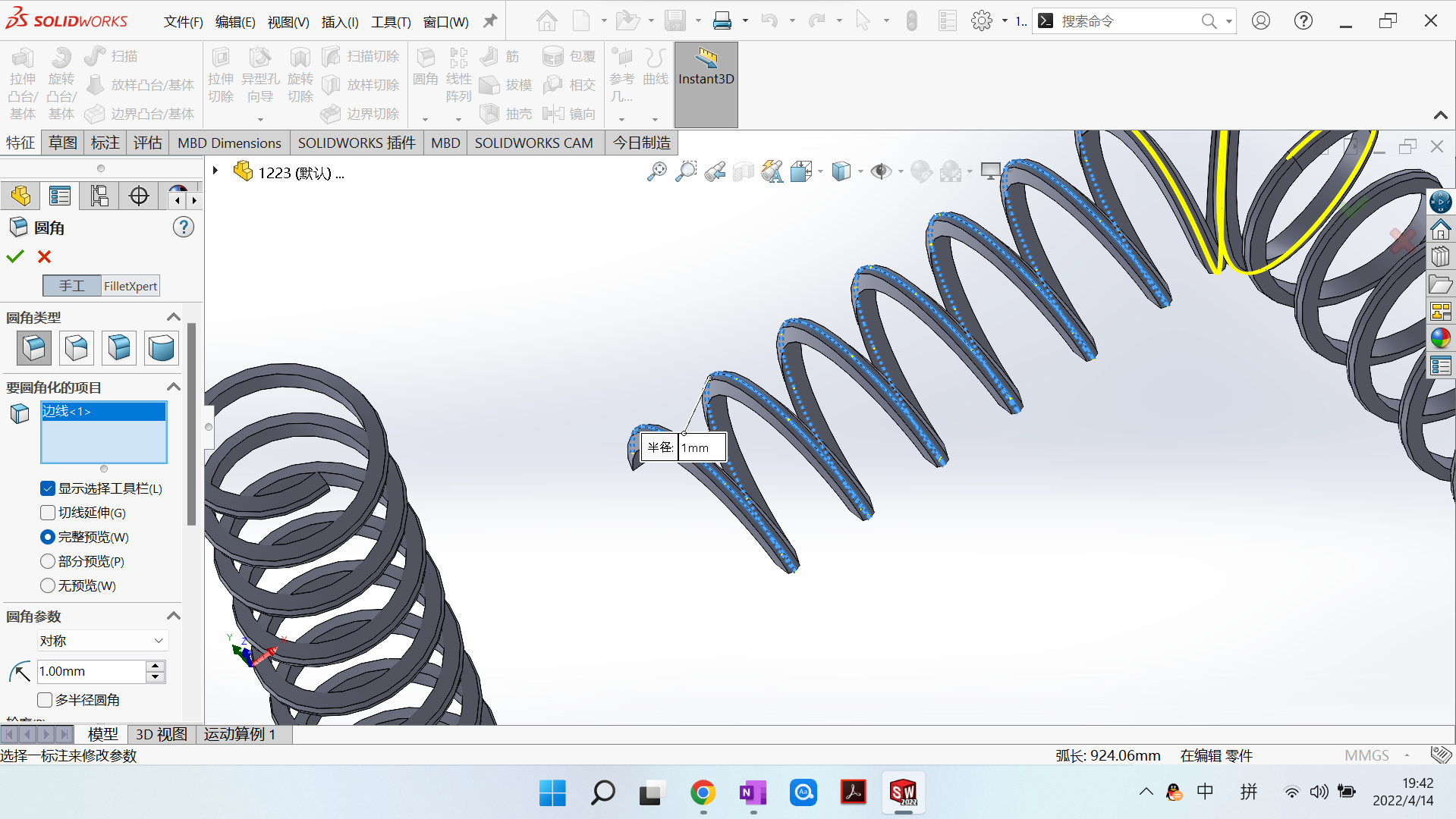
Task: Increase radius with up spinner arrow
Action: (156, 666)
